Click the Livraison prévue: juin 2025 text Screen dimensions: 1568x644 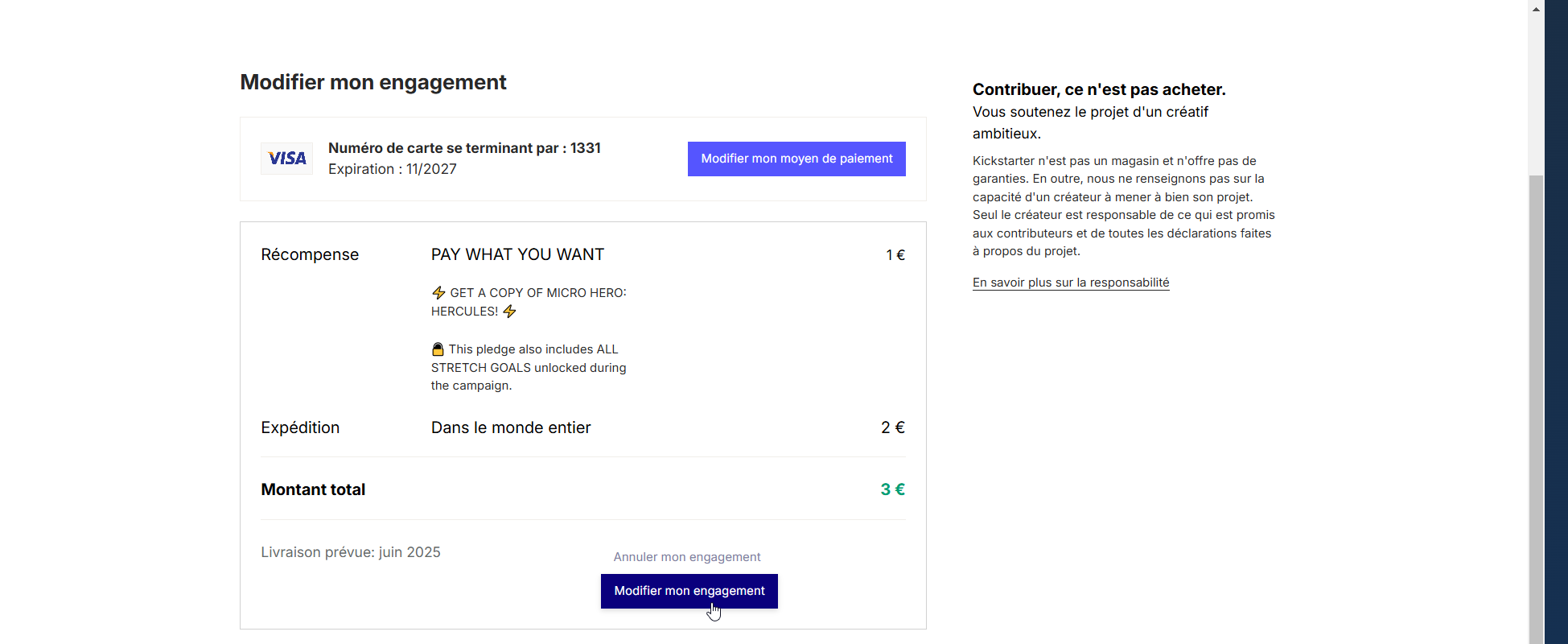coord(351,552)
